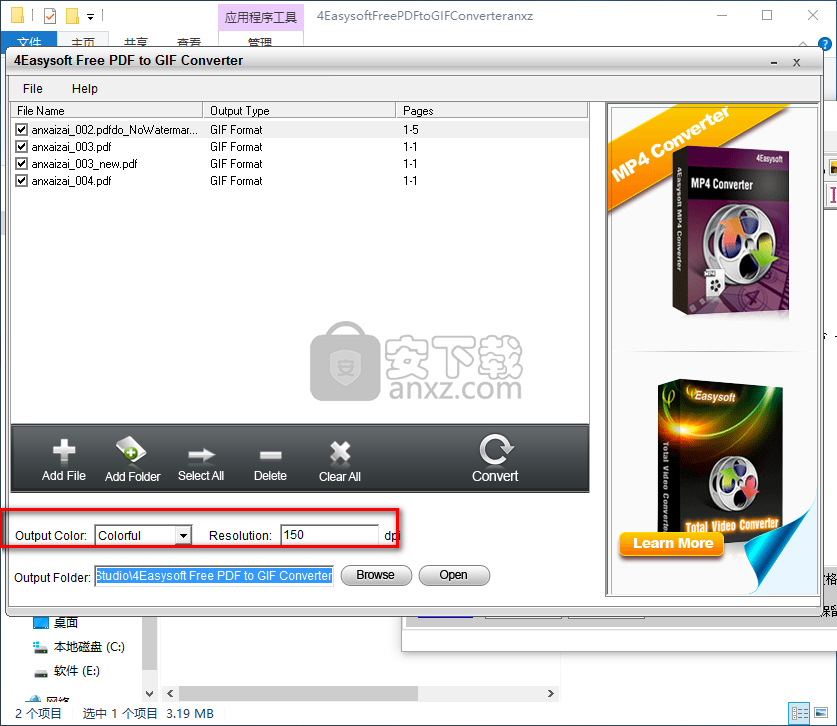The height and width of the screenshot is (726, 837).
Task: Click the Delete minus icon
Action: [x=271, y=455]
